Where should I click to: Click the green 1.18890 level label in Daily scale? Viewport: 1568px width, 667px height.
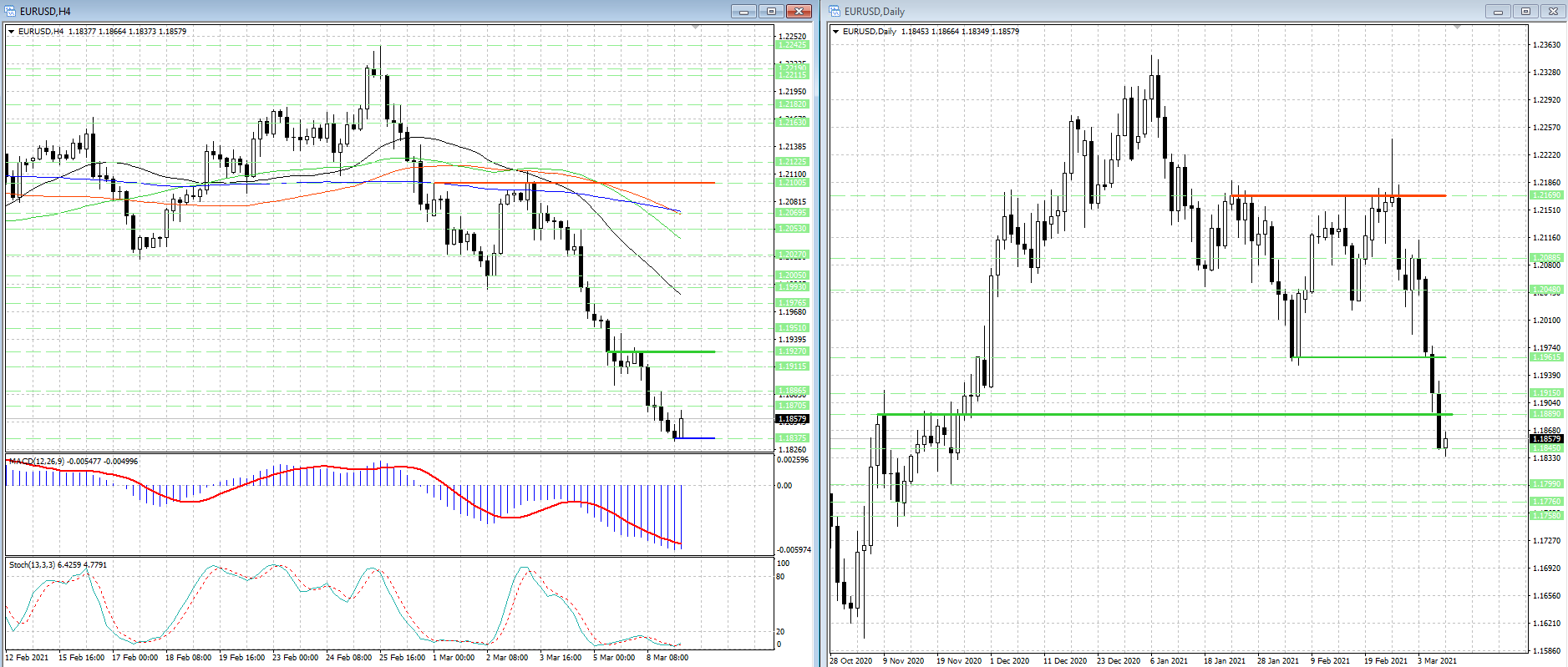(1545, 414)
